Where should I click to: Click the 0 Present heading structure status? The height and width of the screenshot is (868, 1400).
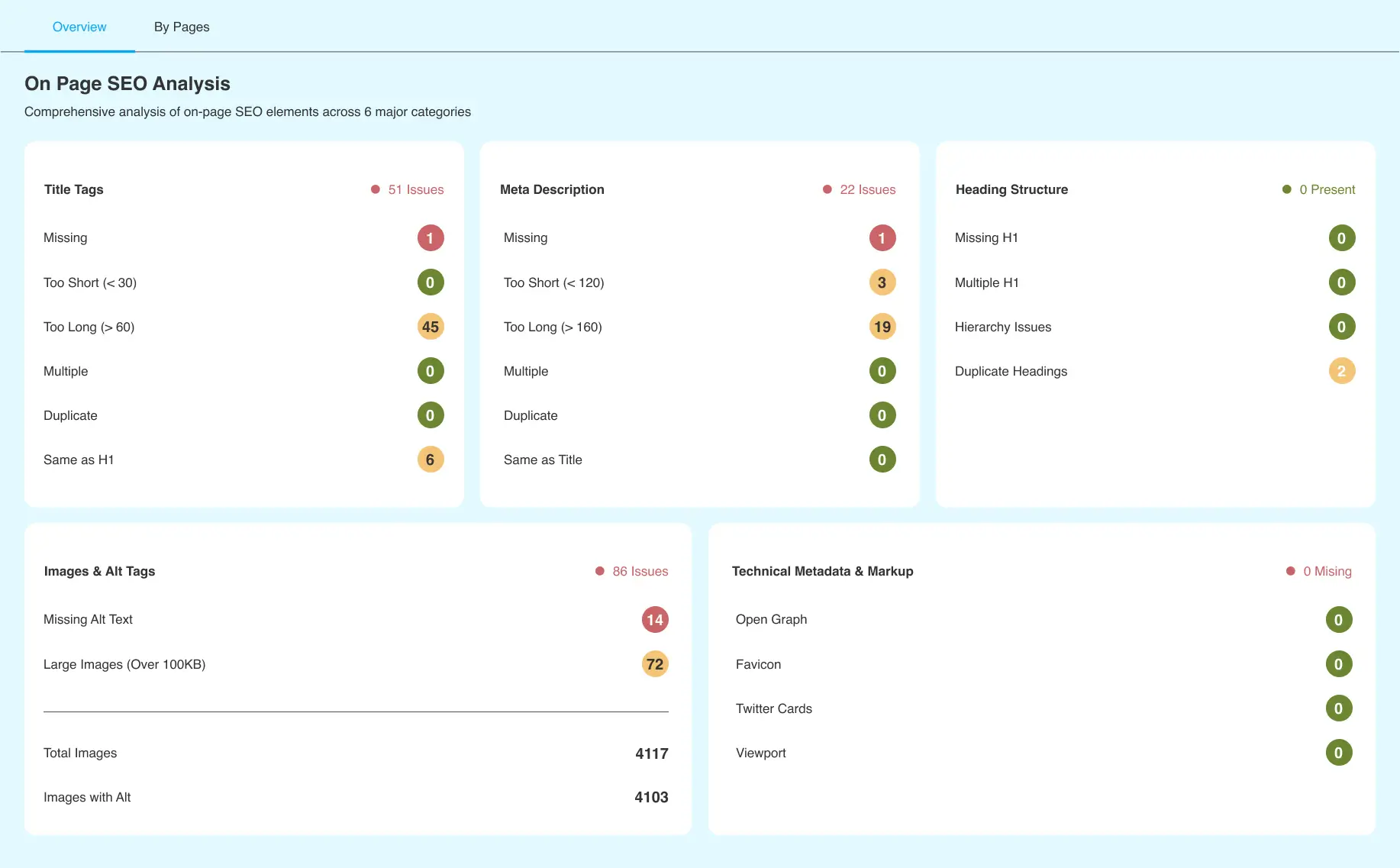[1327, 189]
